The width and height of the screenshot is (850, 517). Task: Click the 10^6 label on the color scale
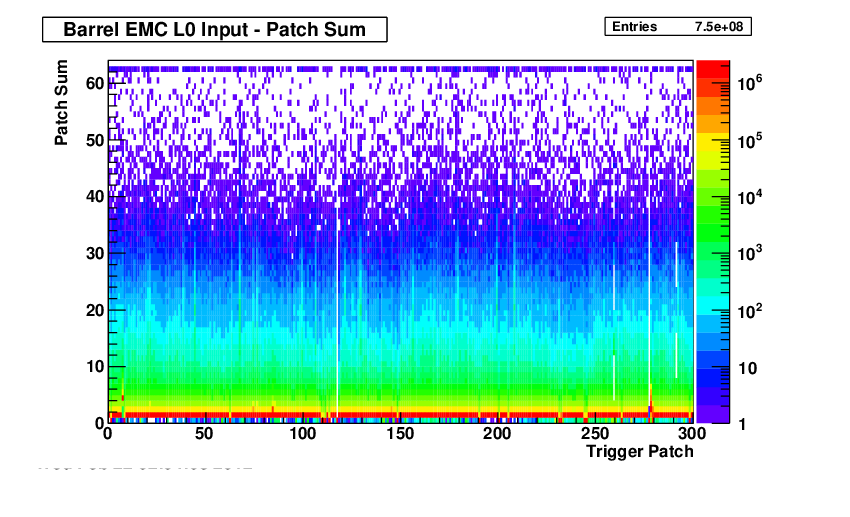tap(750, 83)
